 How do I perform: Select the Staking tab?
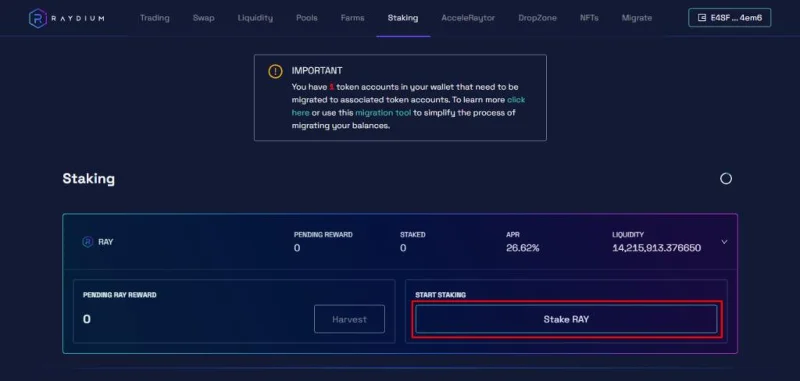click(403, 18)
